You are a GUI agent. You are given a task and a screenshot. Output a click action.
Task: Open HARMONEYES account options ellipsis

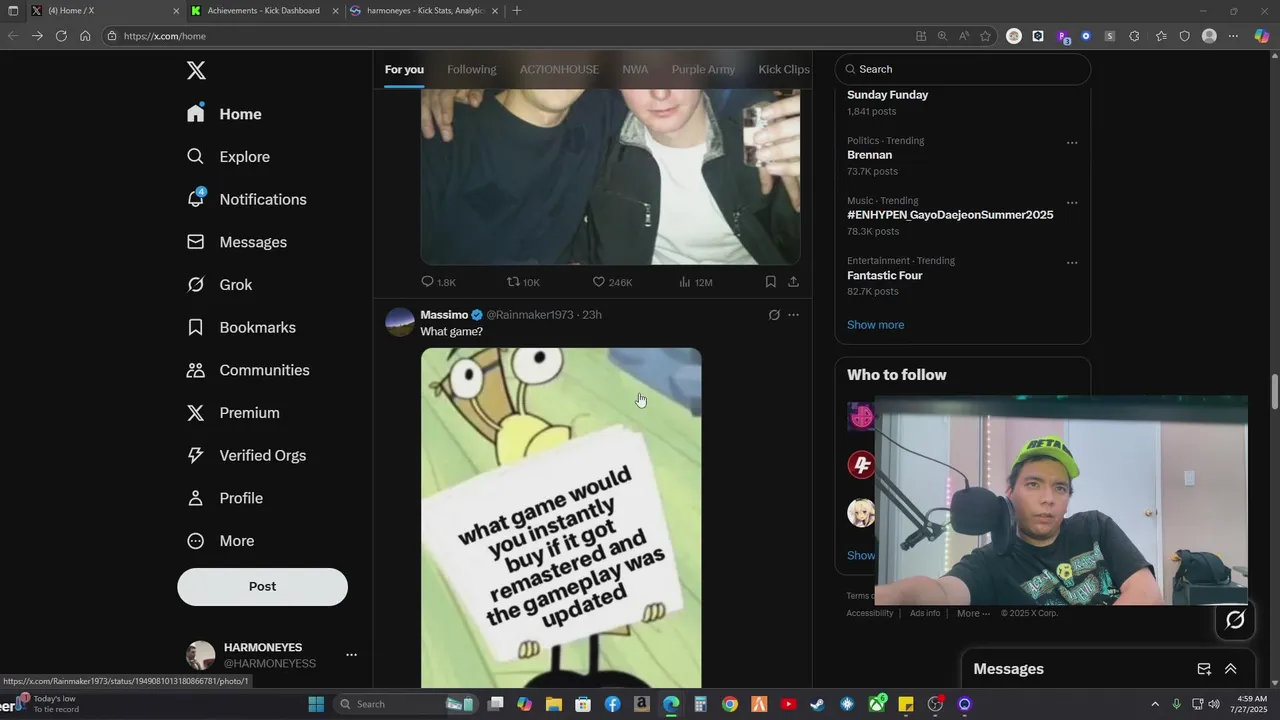point(351,655)
